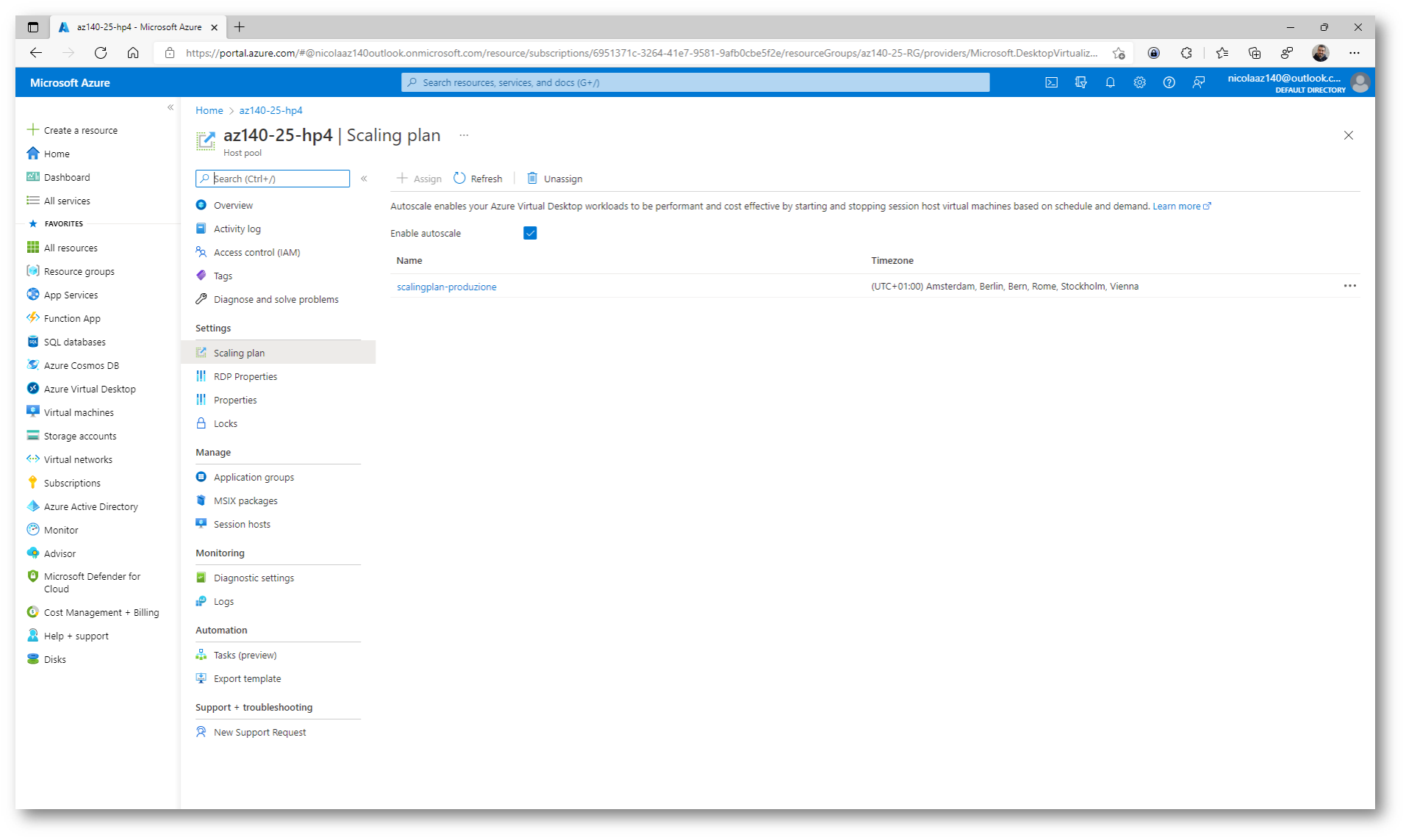The height and width of the screenshot is (840, 1406).
Task: Open Tasks (preview)
Action: (x=245, y=655)
